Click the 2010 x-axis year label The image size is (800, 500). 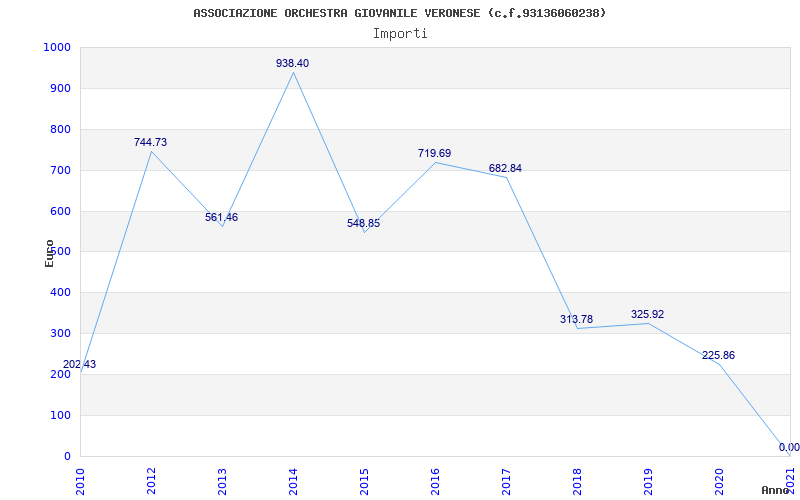[80, 482]
